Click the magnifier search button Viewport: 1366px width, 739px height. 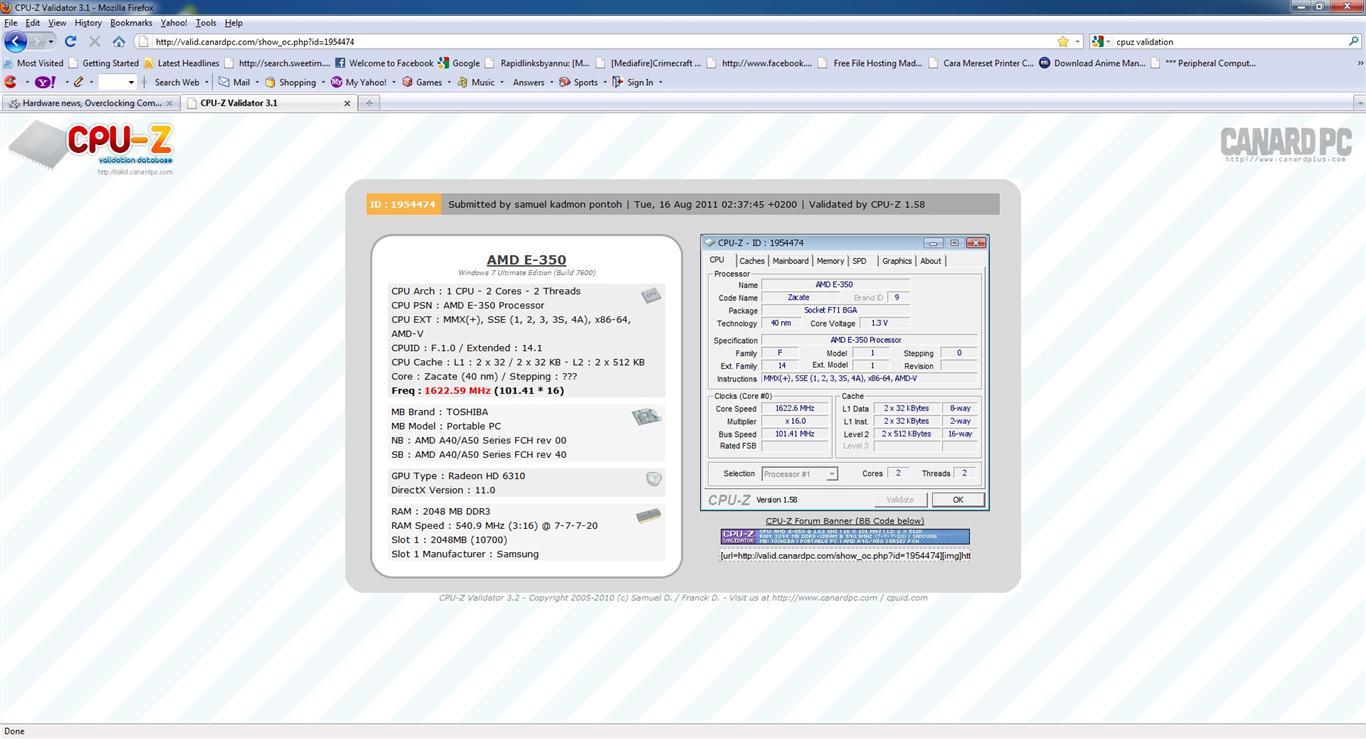[x=1354, y=42]
